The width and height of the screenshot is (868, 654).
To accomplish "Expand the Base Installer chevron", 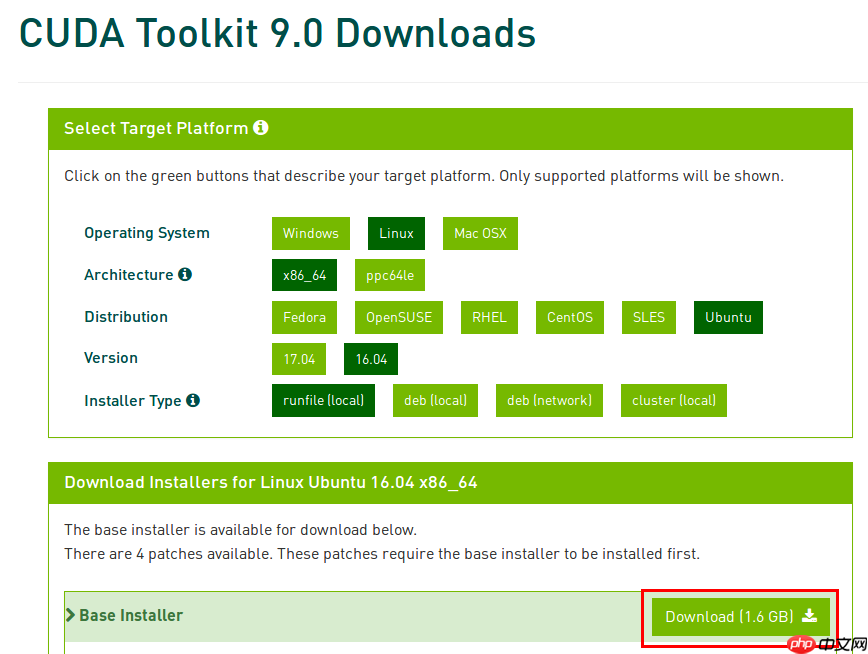I will pos(70,615).
